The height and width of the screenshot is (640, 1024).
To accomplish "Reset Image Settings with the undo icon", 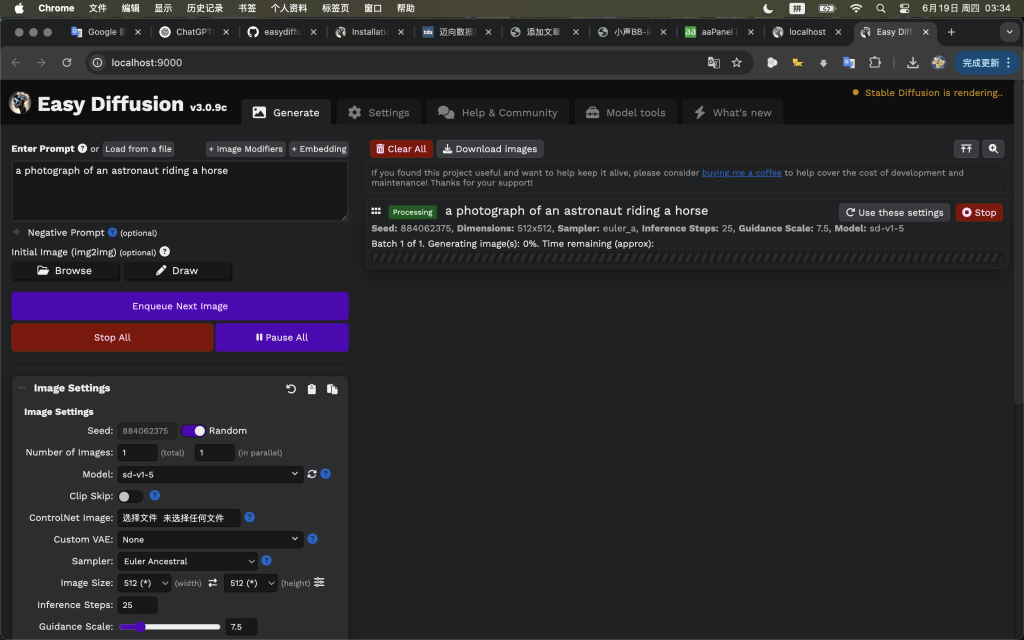I will click(x=291, y=389).
